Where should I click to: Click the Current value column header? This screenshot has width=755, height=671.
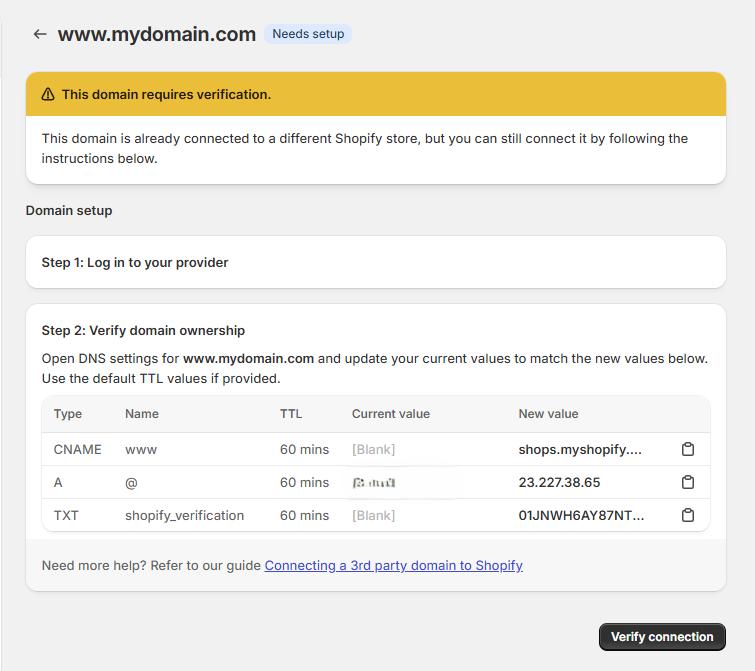(390, 413)
